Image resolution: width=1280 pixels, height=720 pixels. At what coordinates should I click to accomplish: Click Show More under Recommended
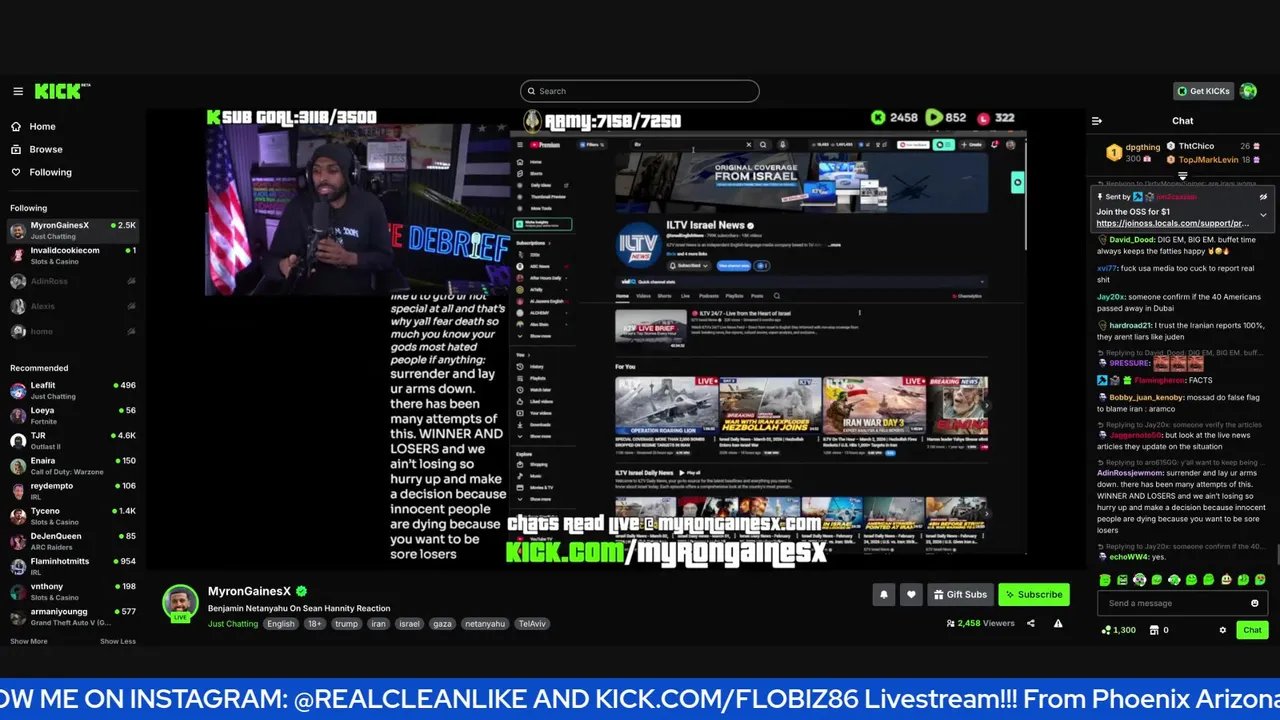29,641
